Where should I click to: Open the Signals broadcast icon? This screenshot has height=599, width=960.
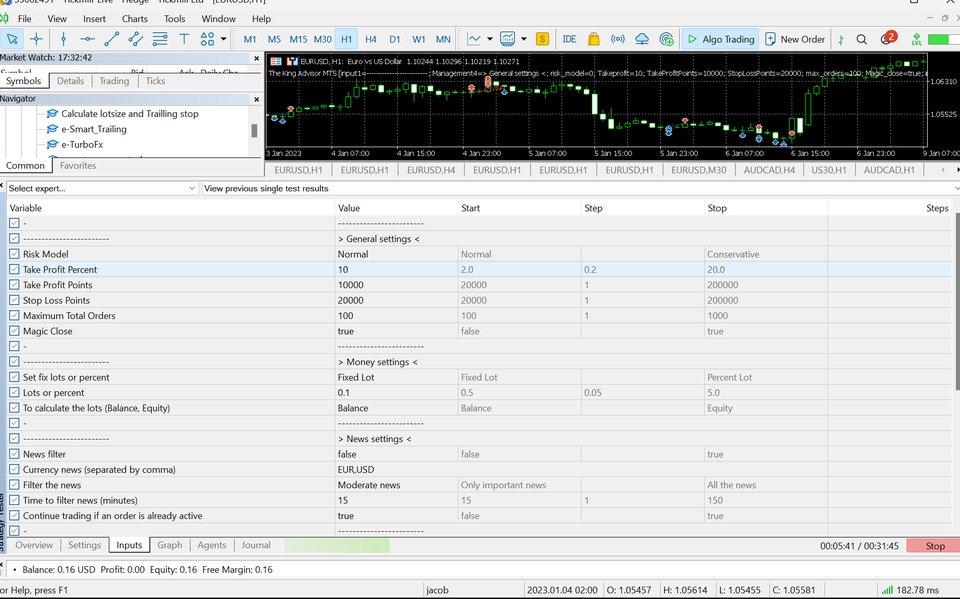(x=618, y=39)
